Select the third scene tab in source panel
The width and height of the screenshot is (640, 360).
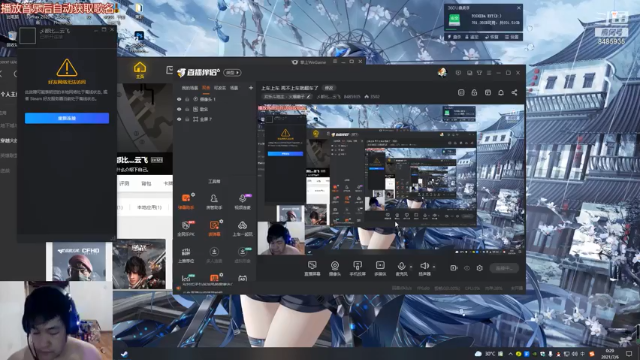(220, 88)
